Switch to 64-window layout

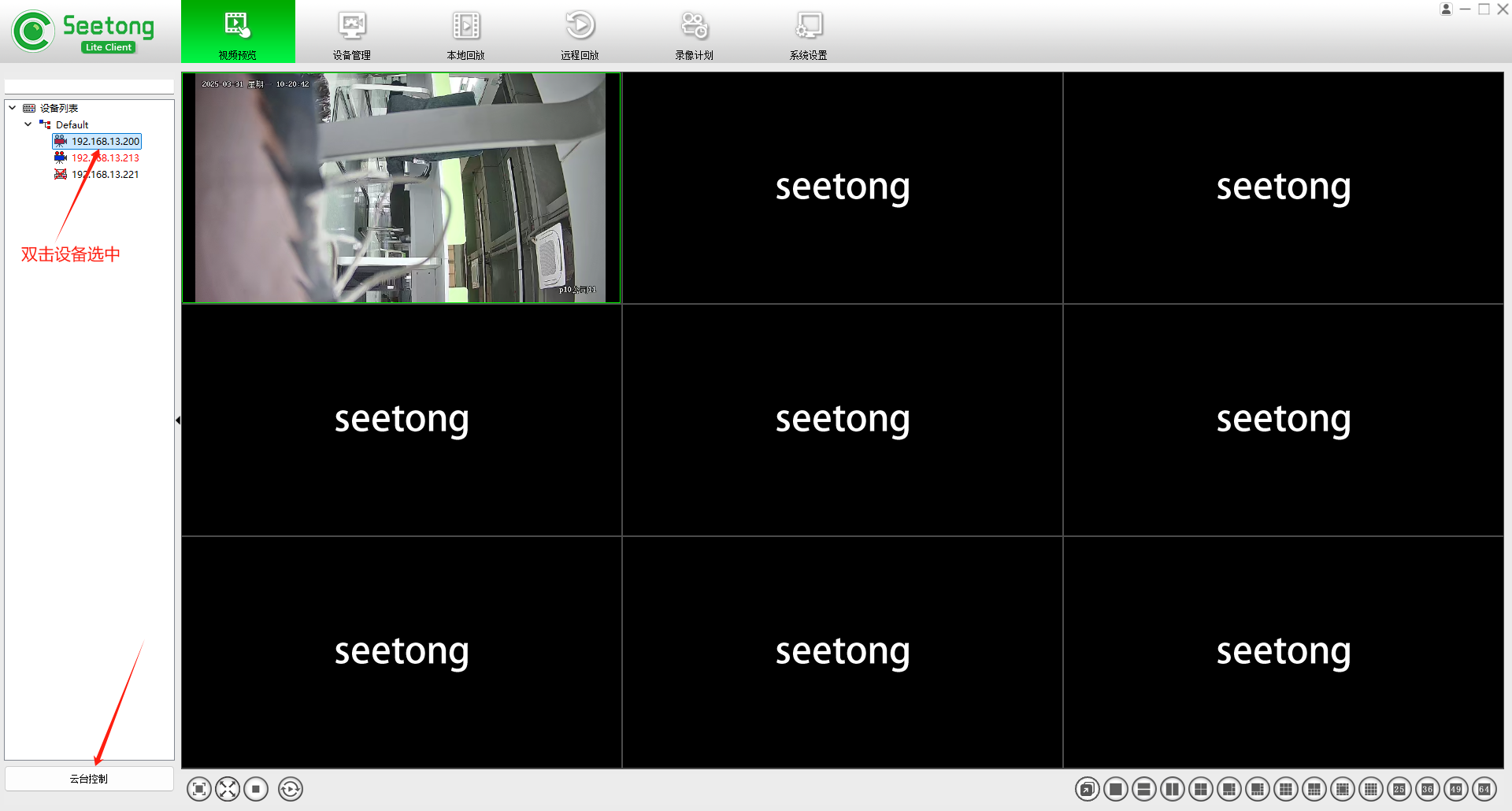point(1484,789)
